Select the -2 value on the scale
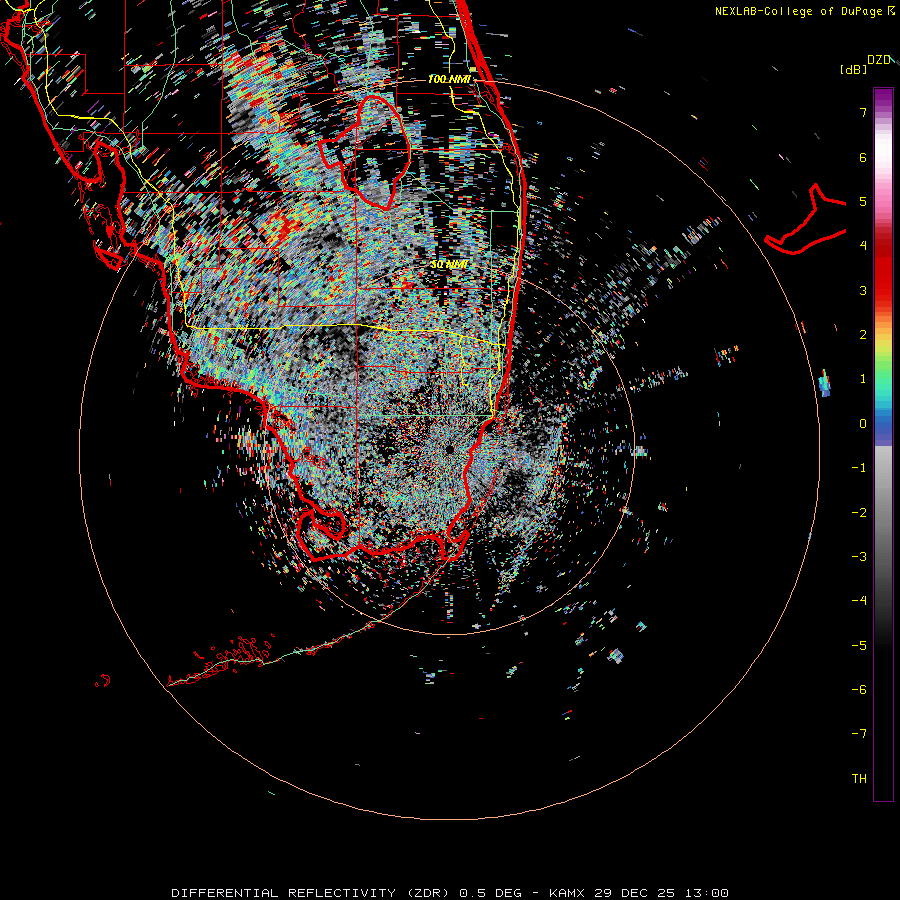This screenshot has width=900, height=900. (859, 513)
